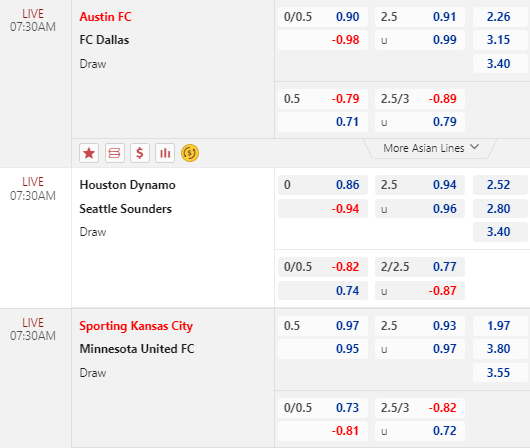Choose Seattle Sounders win odds 2.80
This screenshot has width=530, height=448.
500,209
